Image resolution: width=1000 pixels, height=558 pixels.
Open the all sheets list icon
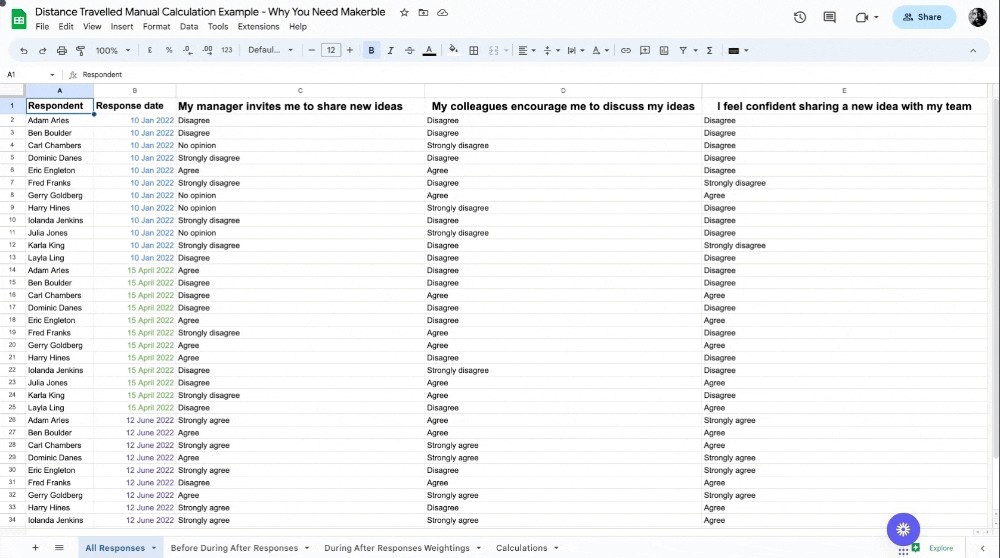click(59, 548)
